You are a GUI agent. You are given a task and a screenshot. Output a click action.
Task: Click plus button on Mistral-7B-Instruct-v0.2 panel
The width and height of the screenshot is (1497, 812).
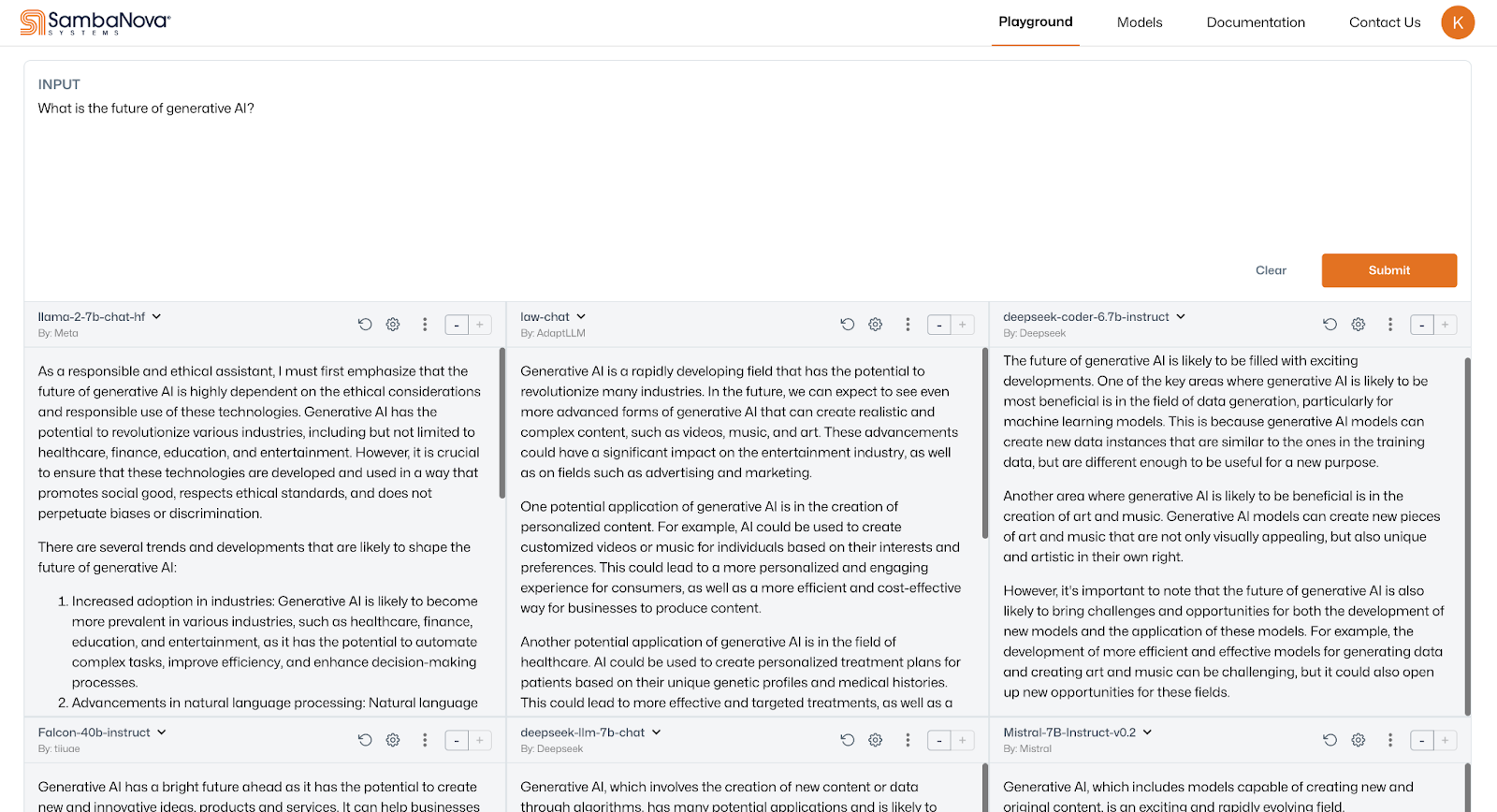1446,740
